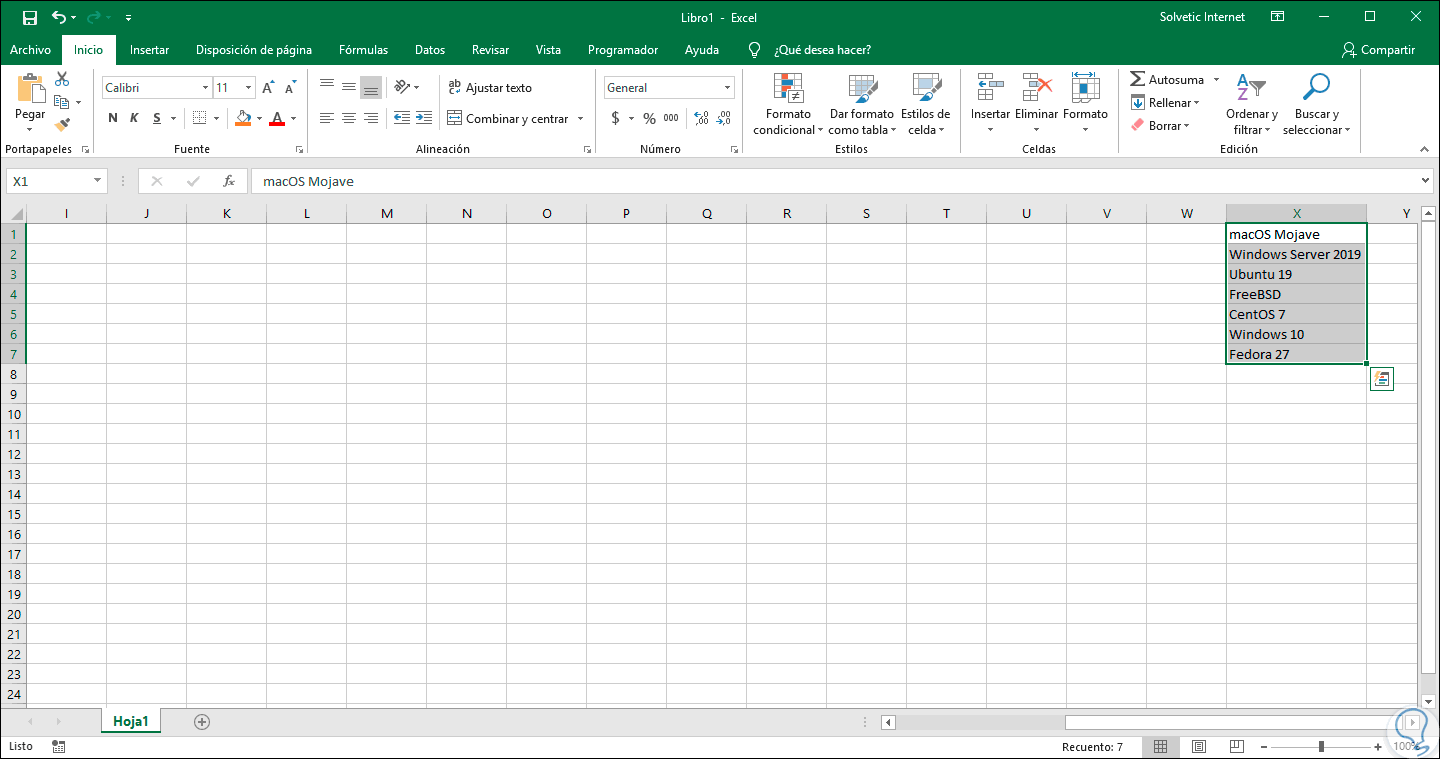The image size is (1440, 759).
Task: Click Insertar in the Celdas group
Action: coord(990,104)
